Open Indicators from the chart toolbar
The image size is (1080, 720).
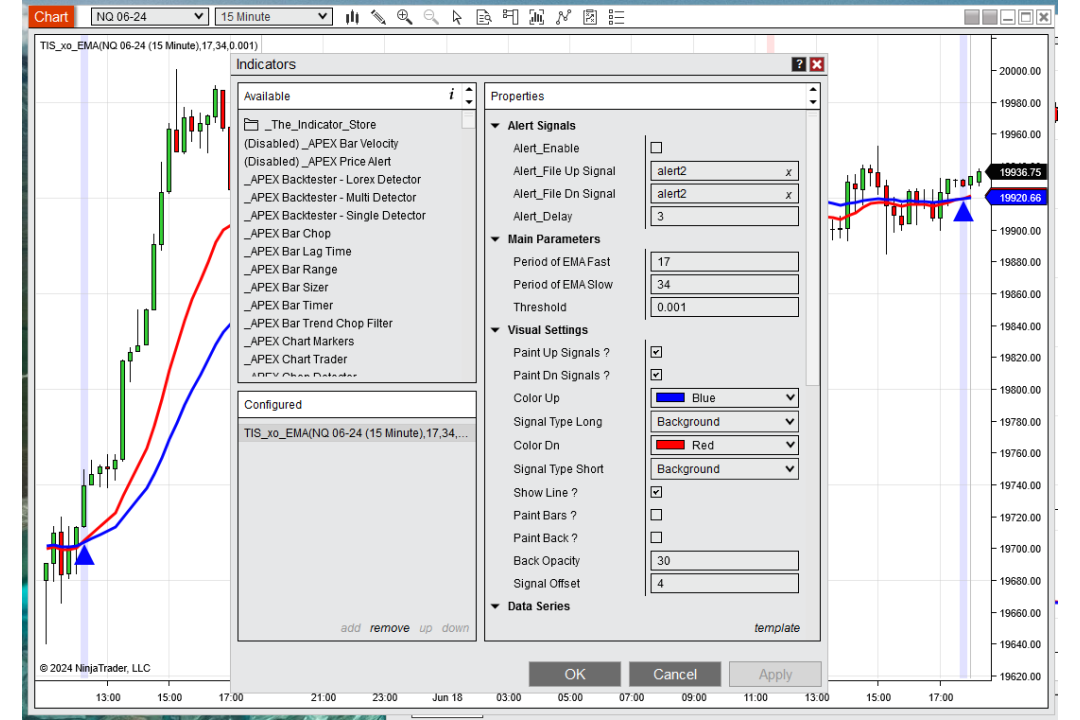coord(537,17)
